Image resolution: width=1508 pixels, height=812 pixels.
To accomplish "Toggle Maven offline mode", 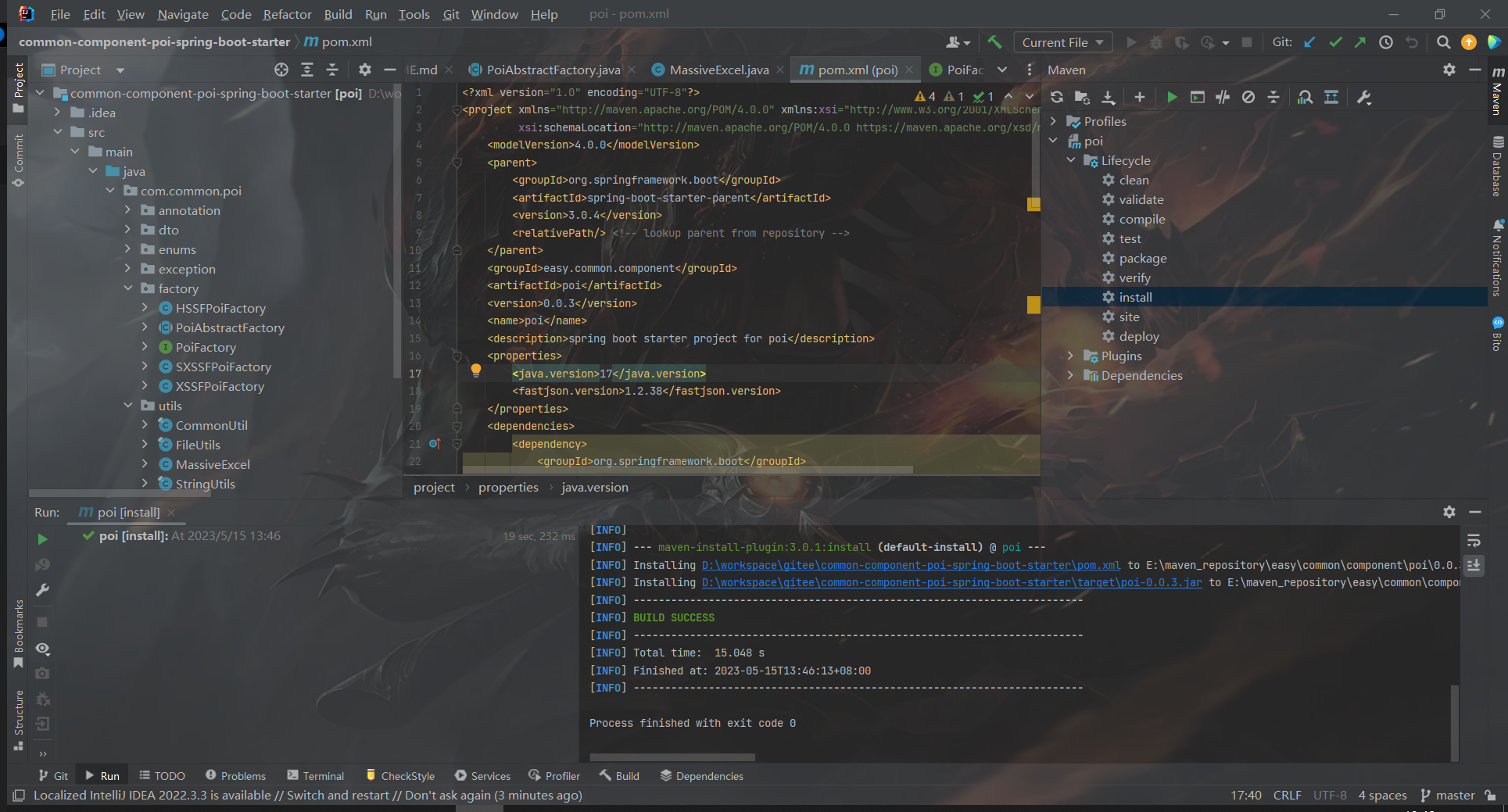I will click(x=1223, y=97).
